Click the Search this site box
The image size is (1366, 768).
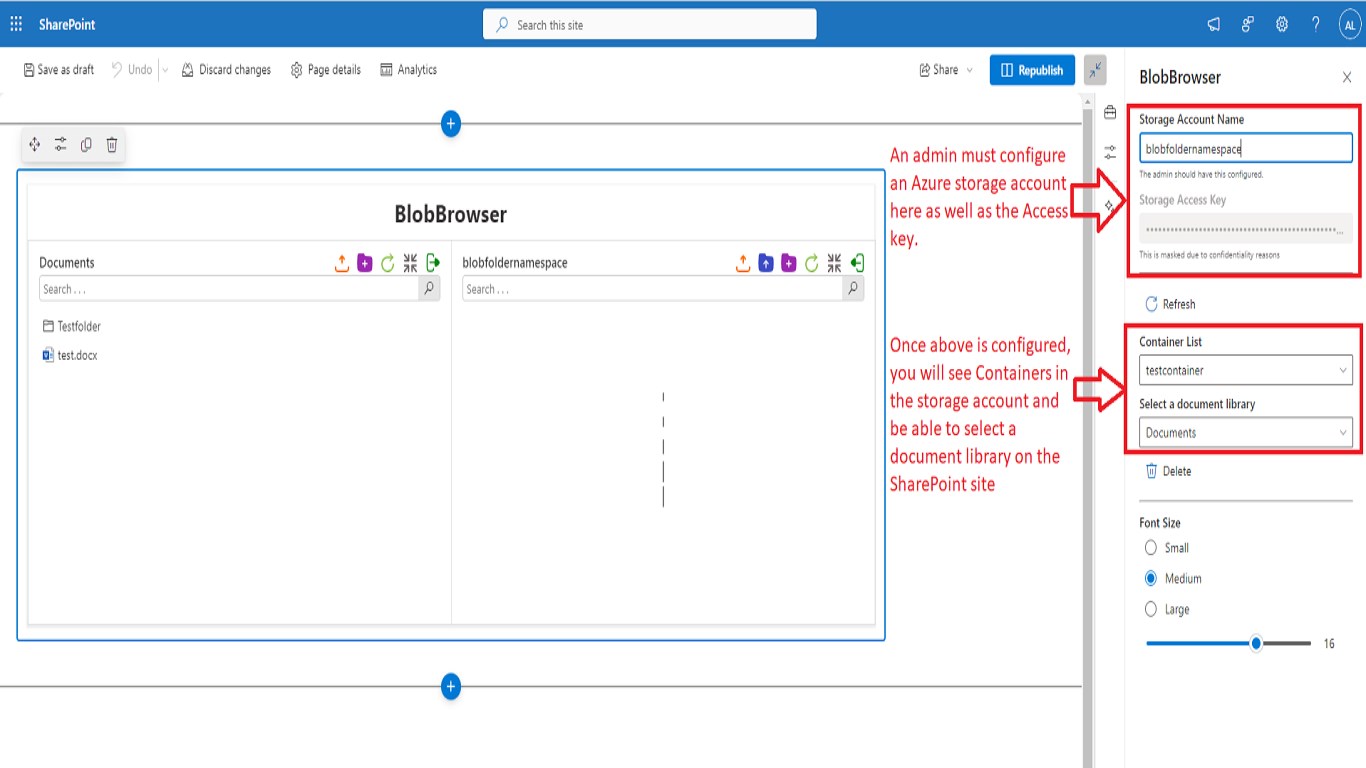point(650,25)
